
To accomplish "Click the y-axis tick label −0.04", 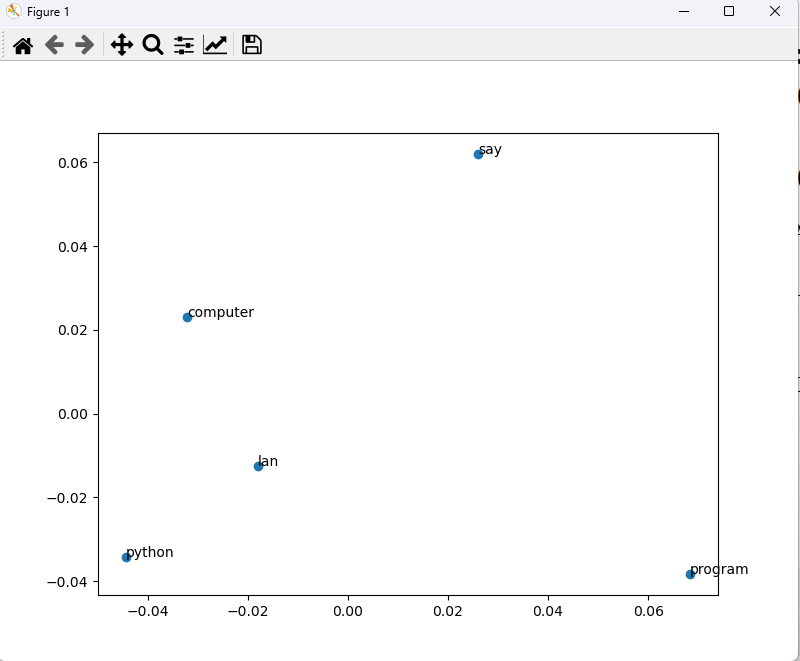I will [67, 582].
